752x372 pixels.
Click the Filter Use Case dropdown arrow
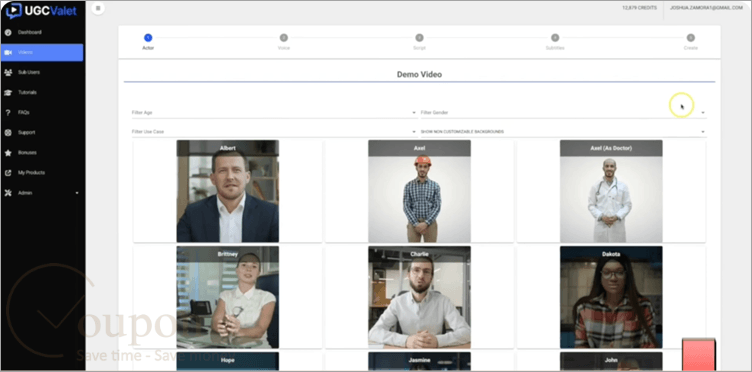(x=414, y=132)
